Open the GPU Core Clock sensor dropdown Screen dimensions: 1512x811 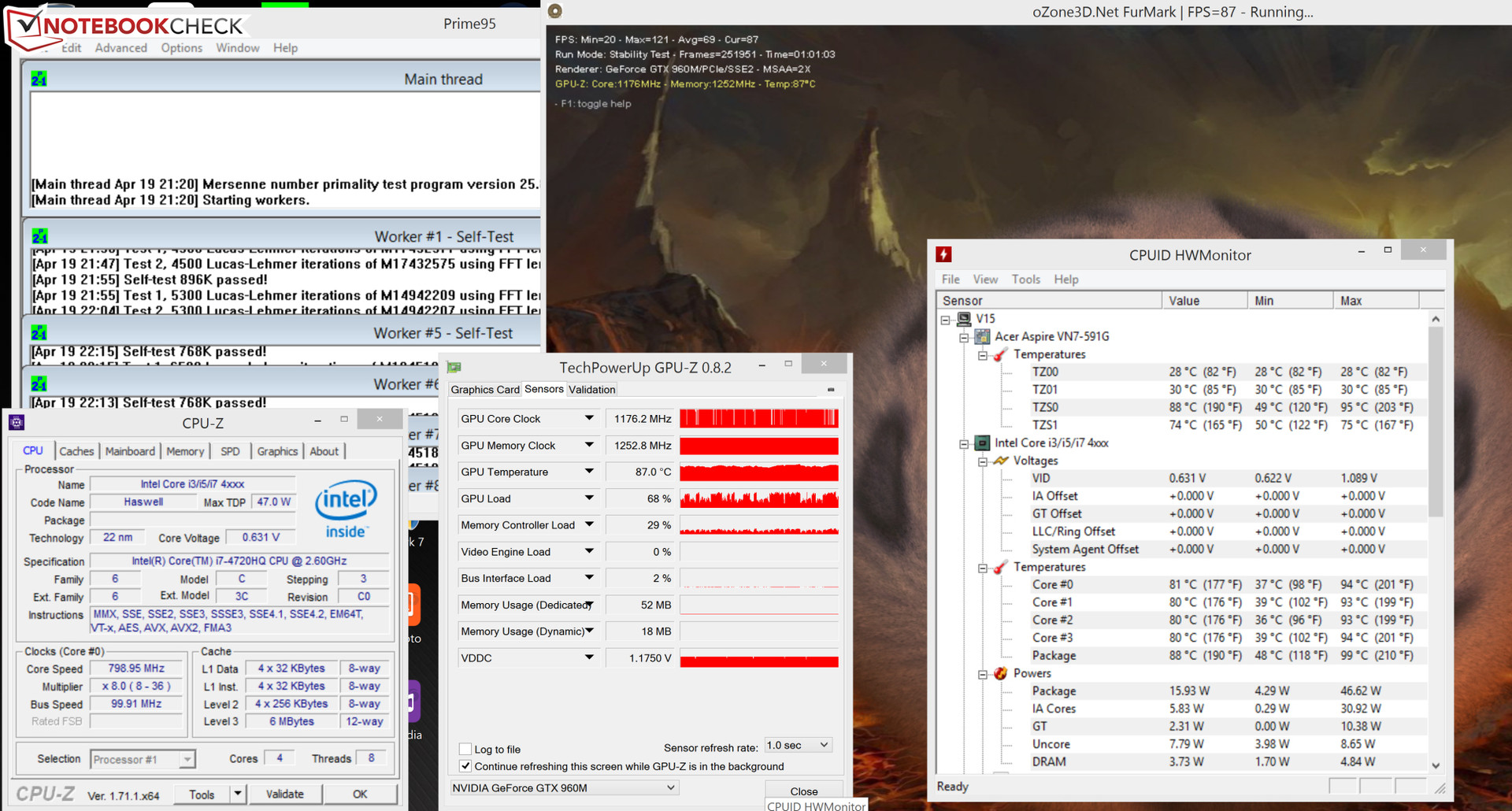589,419
